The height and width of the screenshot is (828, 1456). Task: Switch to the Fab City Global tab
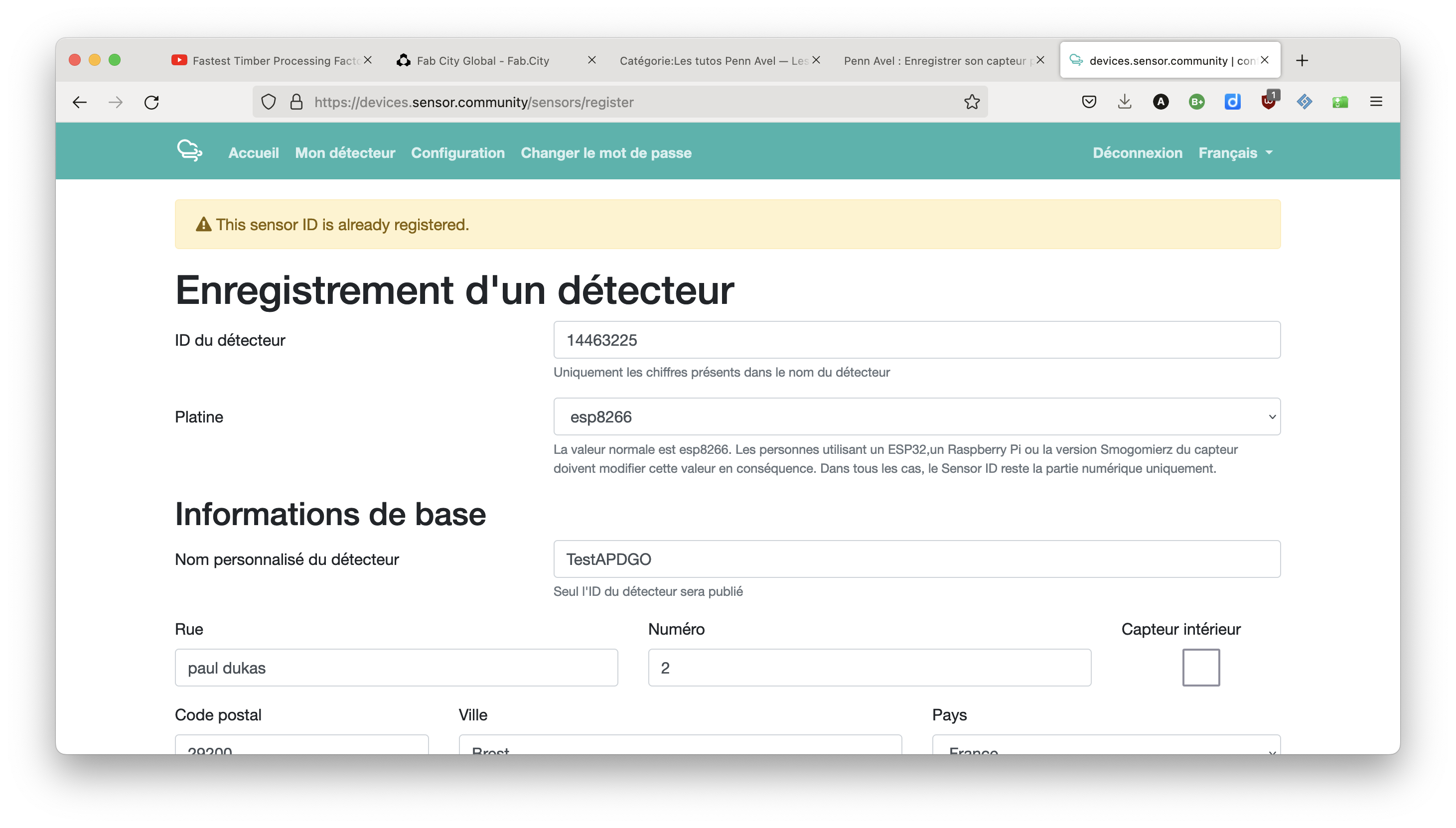pyautogui.click(x=482, y=61)
